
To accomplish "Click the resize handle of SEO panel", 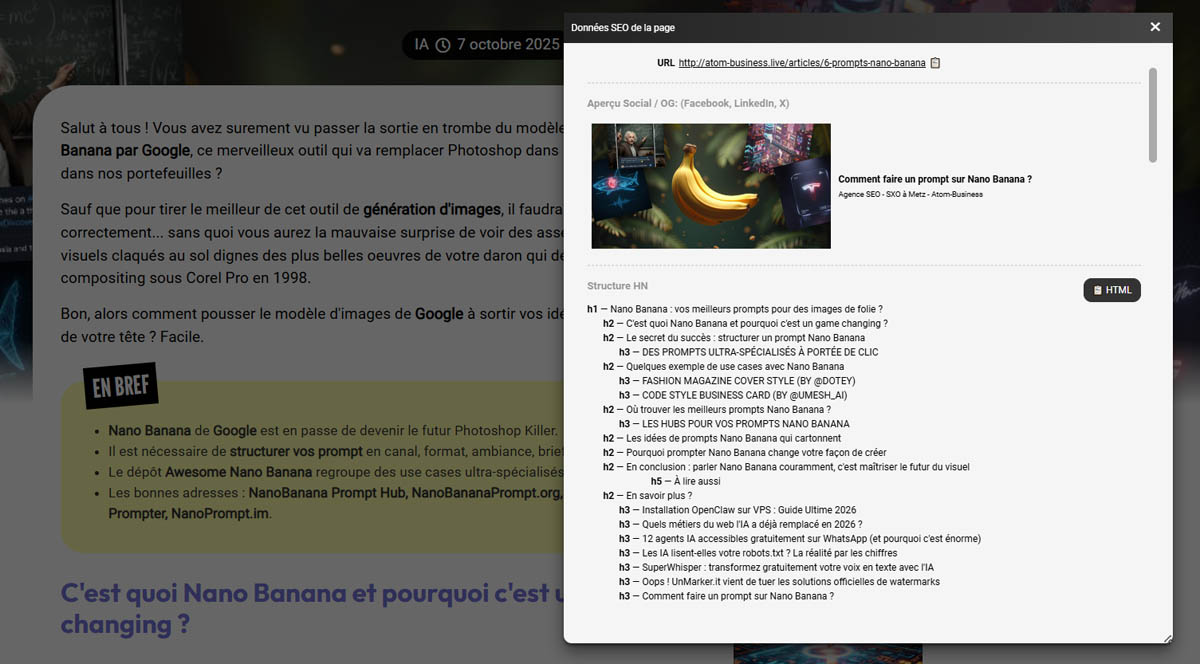I will pos(1166,637).
